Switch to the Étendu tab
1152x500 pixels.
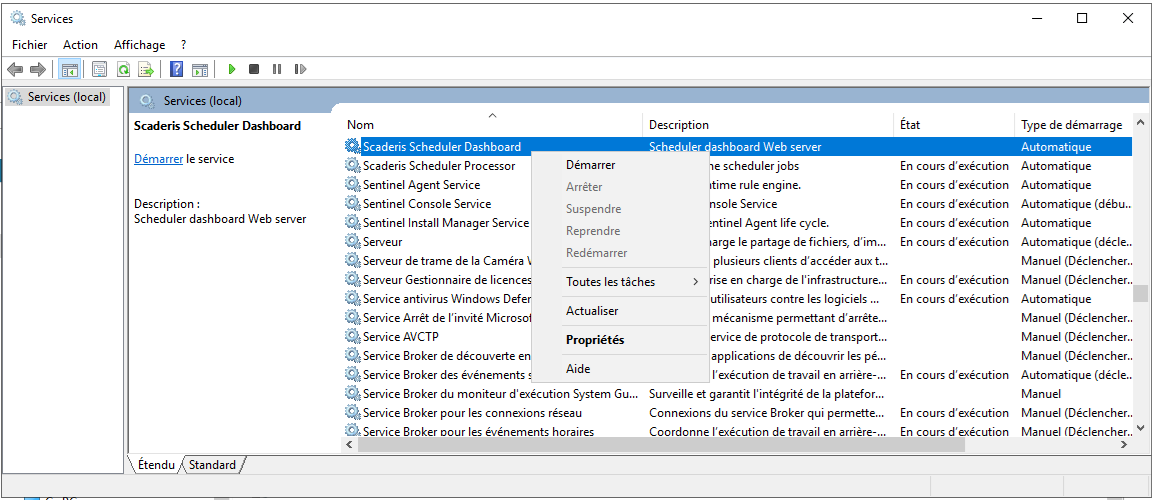tap(155, 465)
